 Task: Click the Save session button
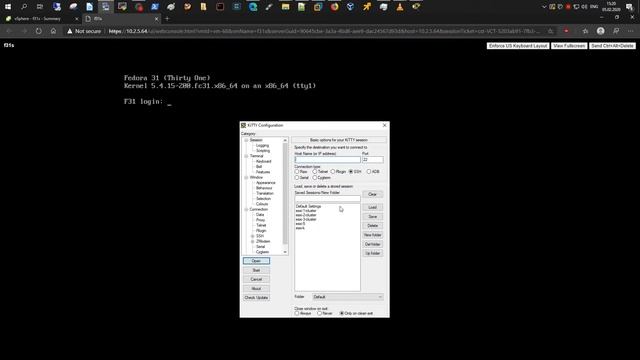(373, 217)
